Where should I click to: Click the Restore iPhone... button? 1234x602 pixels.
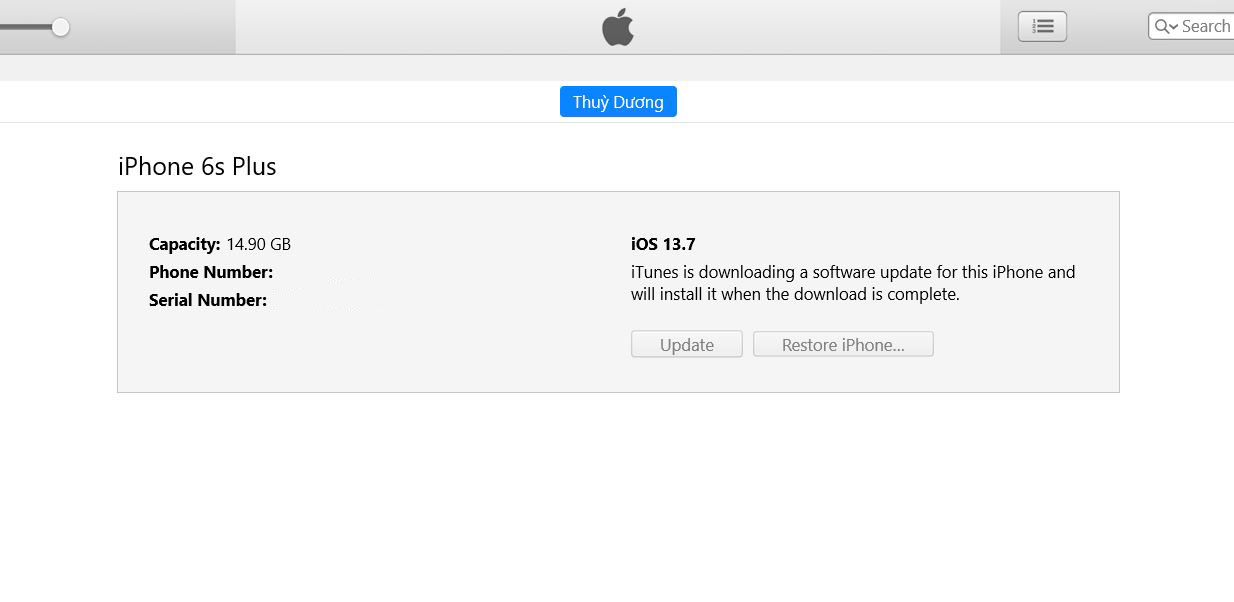click(843, 345)
